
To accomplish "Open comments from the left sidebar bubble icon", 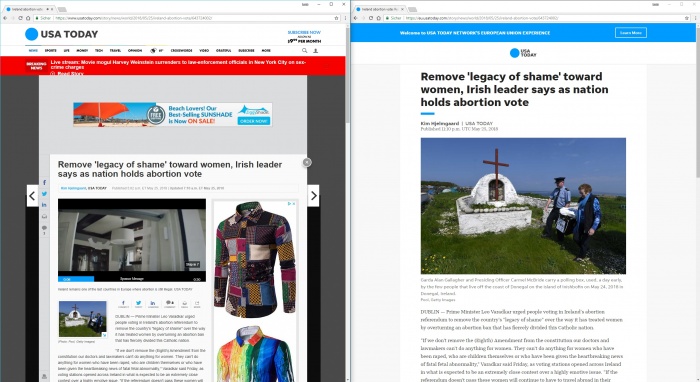I will pyautogui.click(x=44, y=228).
